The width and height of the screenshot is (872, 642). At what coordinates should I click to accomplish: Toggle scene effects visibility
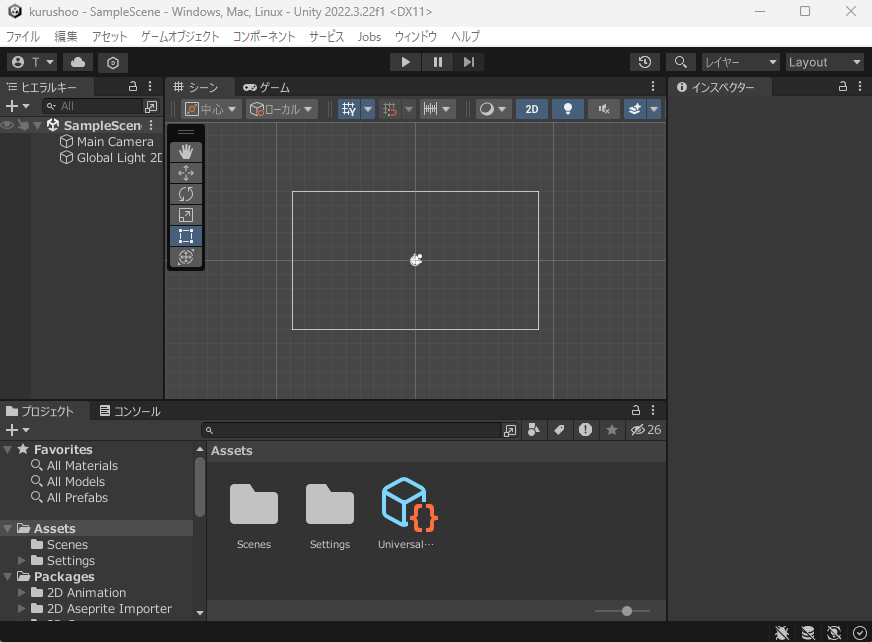635,109
